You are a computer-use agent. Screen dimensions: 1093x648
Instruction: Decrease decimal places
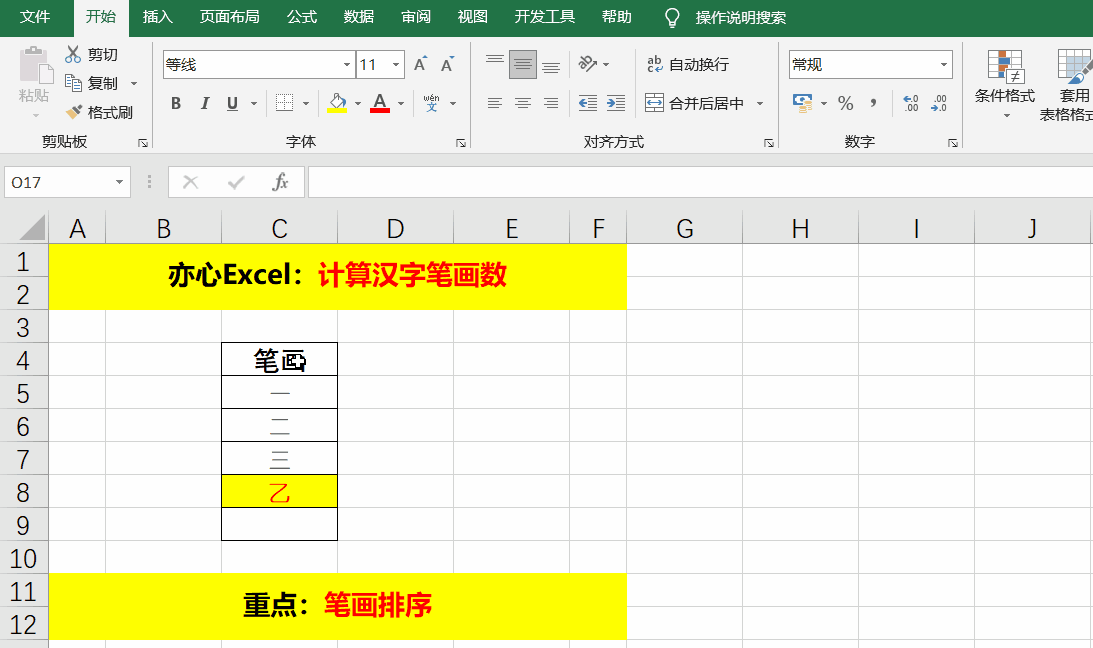(x=938, y=103)
